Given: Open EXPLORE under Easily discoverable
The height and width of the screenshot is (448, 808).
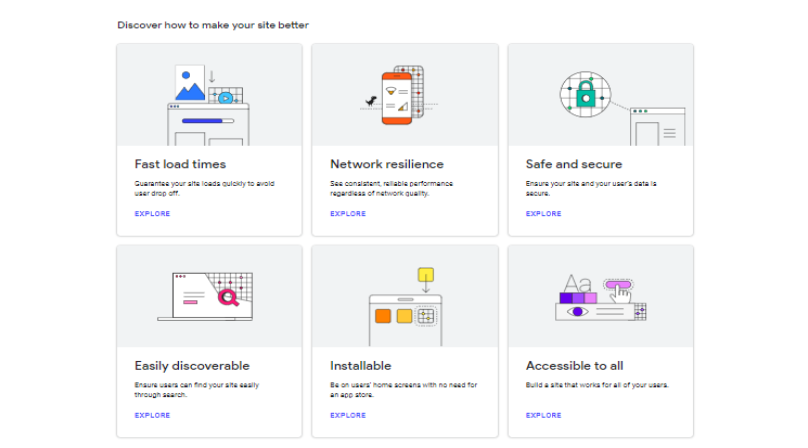Looking at the screenshot, I should (x=152, y=415).
